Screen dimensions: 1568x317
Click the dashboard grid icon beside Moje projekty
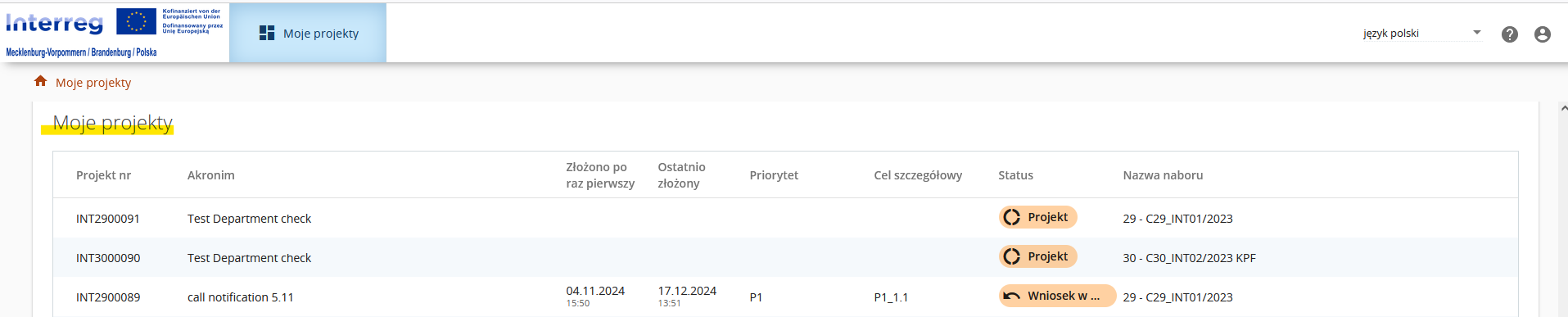266,33
